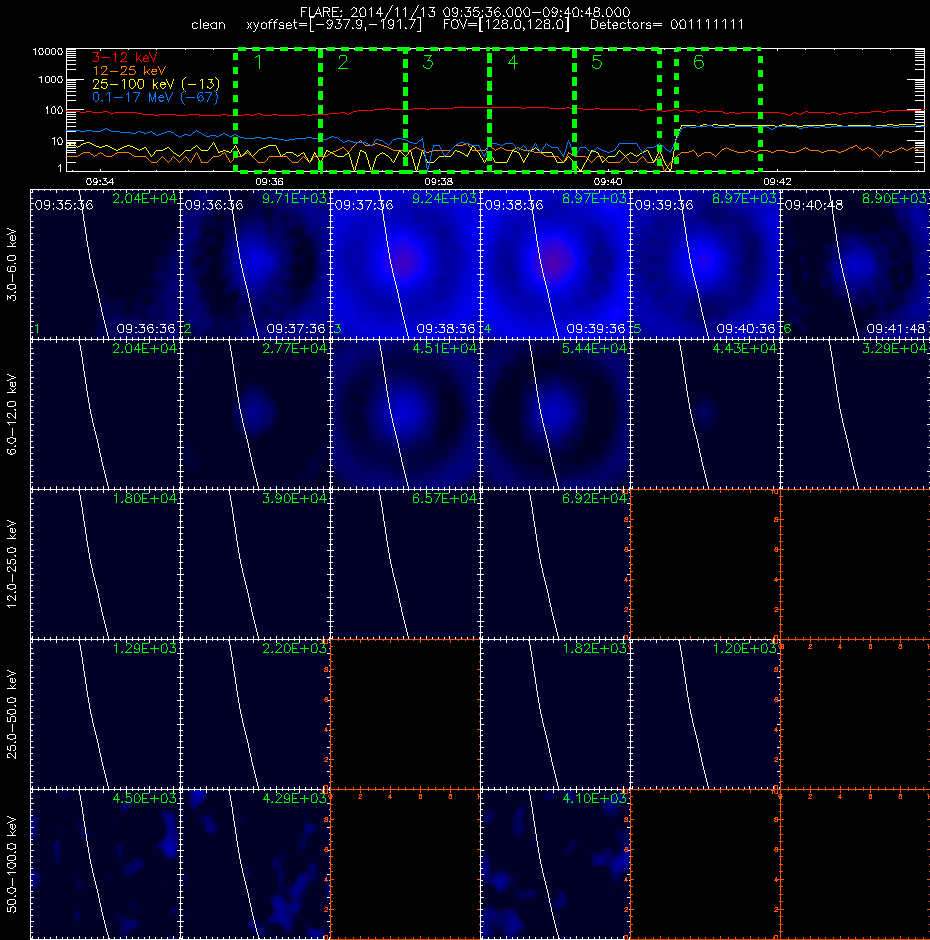This screenshot has width=930, height=940.
Task: Click the 09:34 time axis label
Action: pyautogui.click(x=100, y=181)
